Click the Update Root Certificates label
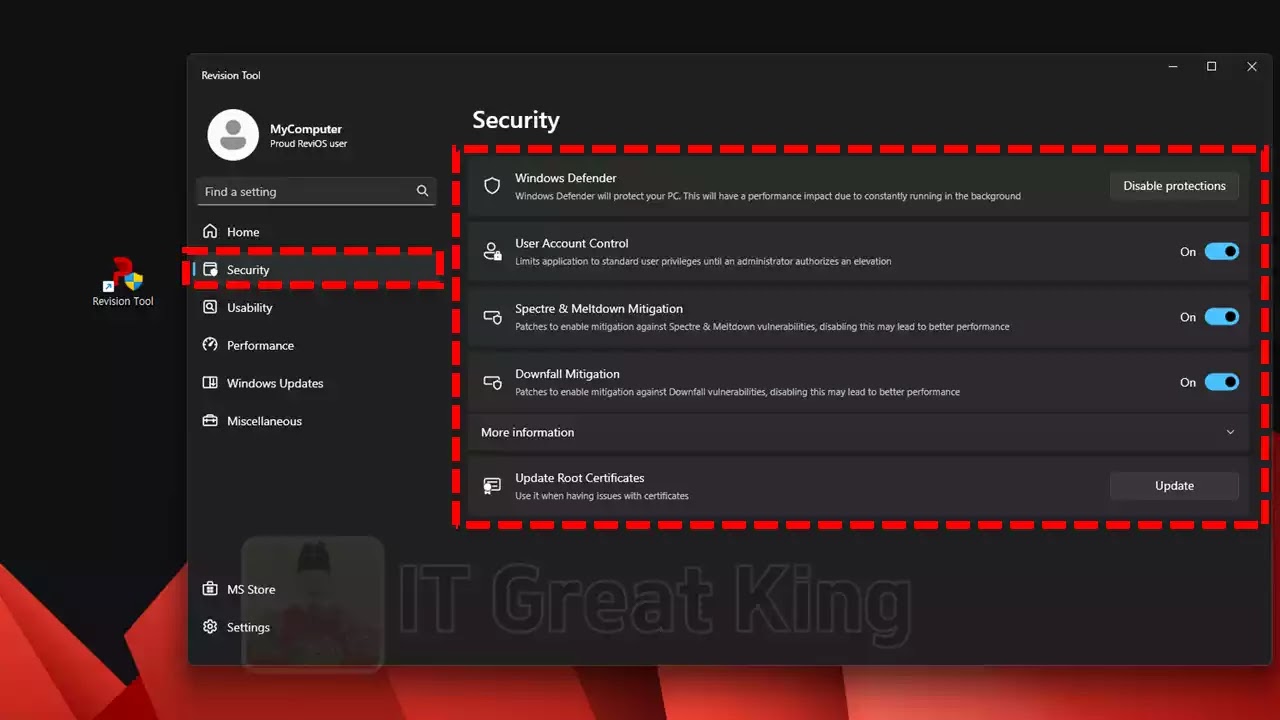The width and height of the screenshot is (1280, 720). (580, 478)
